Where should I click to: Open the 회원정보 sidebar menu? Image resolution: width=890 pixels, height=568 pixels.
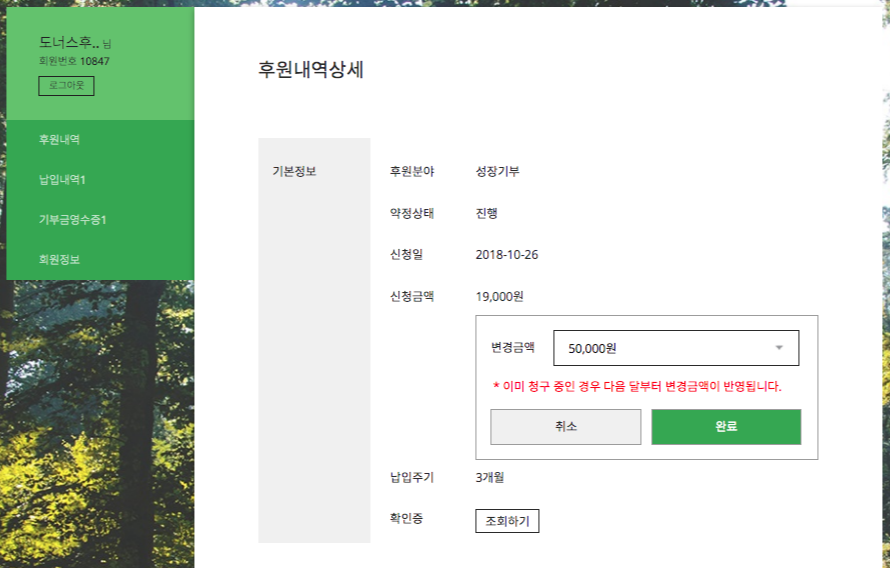pos(59,260)
